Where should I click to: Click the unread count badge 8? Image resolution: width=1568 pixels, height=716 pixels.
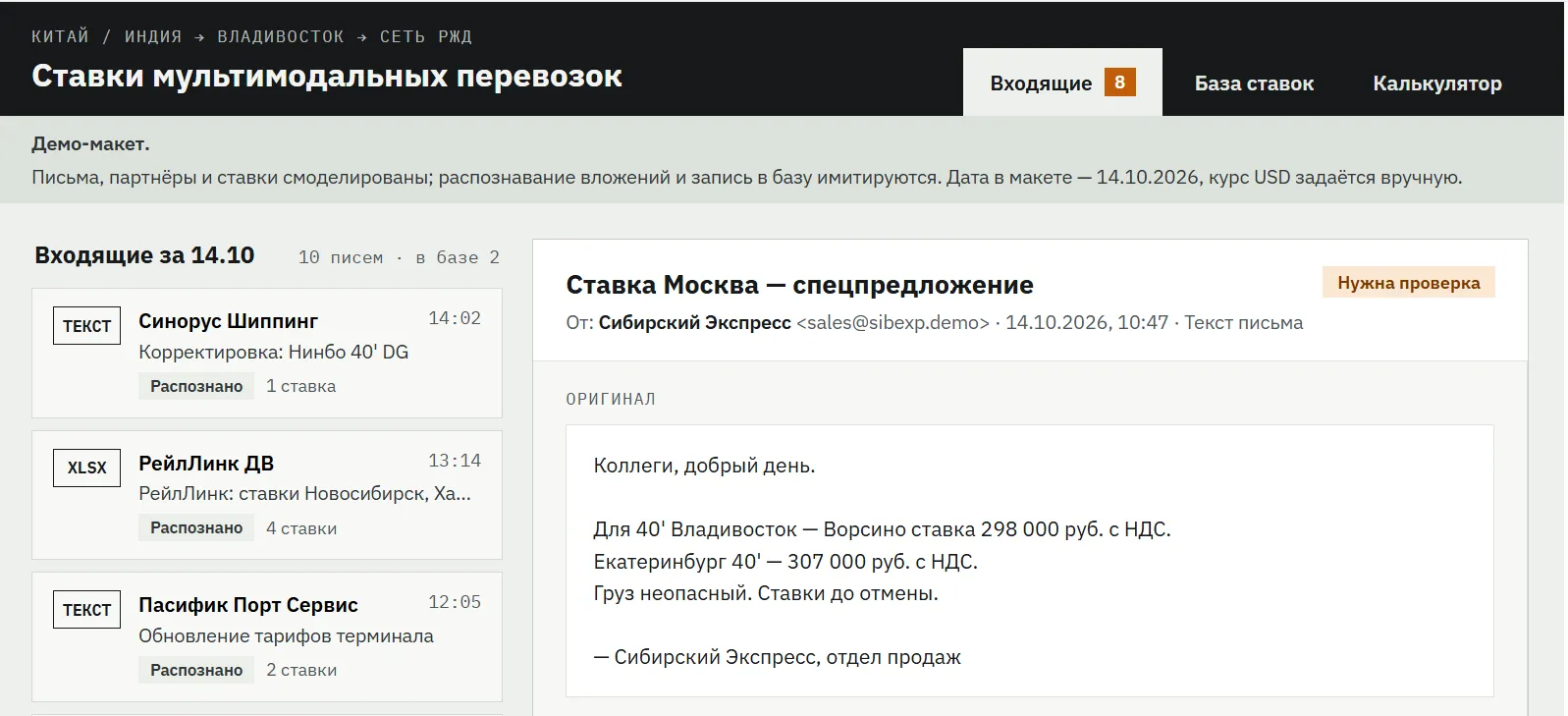1119,83
